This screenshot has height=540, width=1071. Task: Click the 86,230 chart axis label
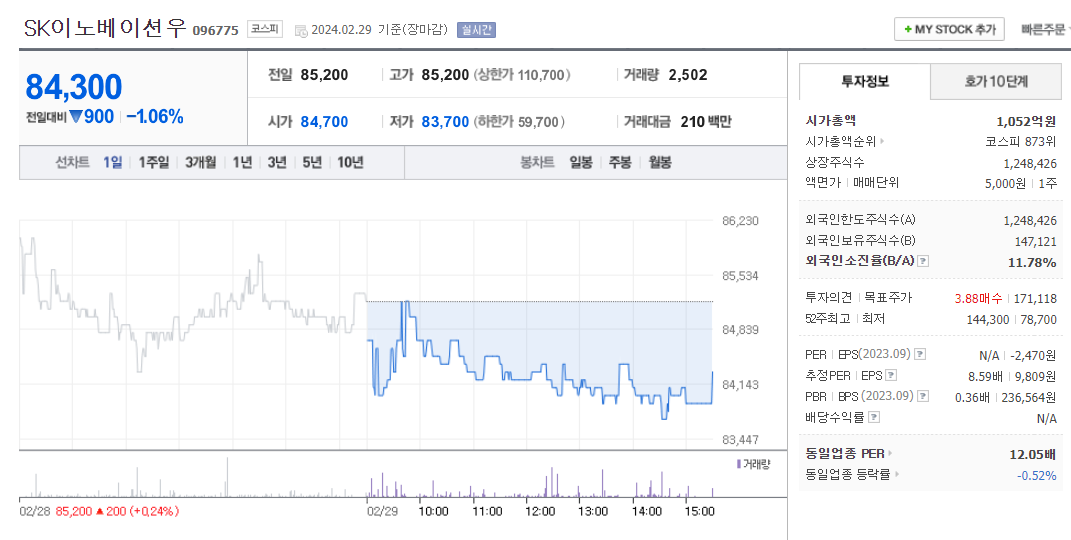click(x=740, y=221)
